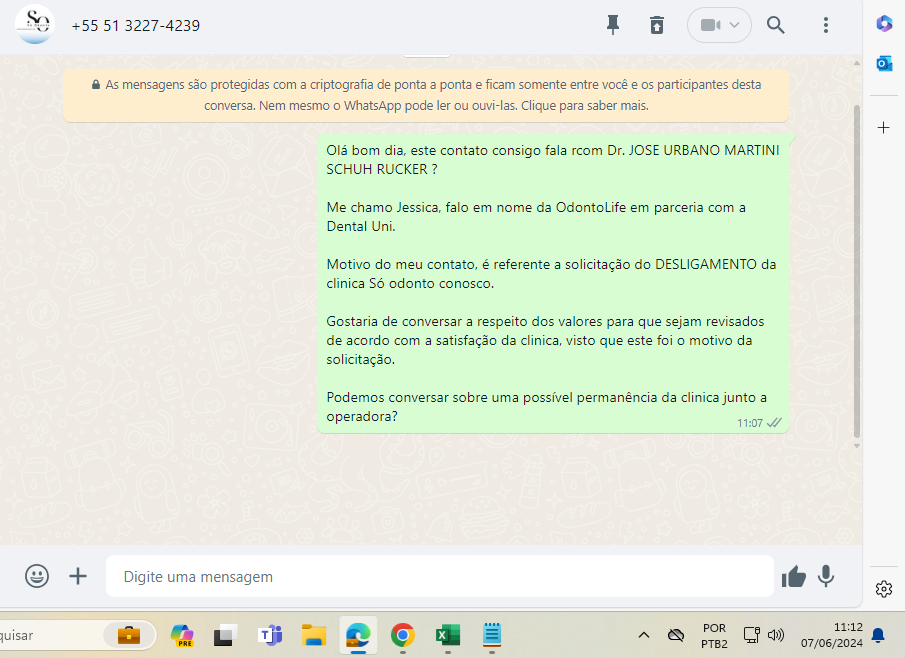Open Notepad from the taskbar
Image resolution: width=905 pixels, height=658 pixels.
[x=492, y=635]
